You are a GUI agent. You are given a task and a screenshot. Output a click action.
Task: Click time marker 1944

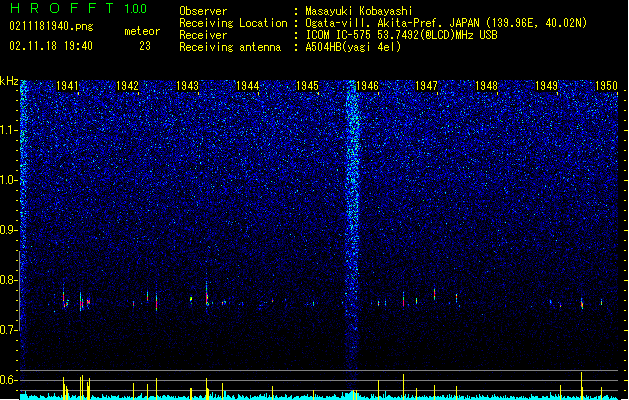(248, 86)
